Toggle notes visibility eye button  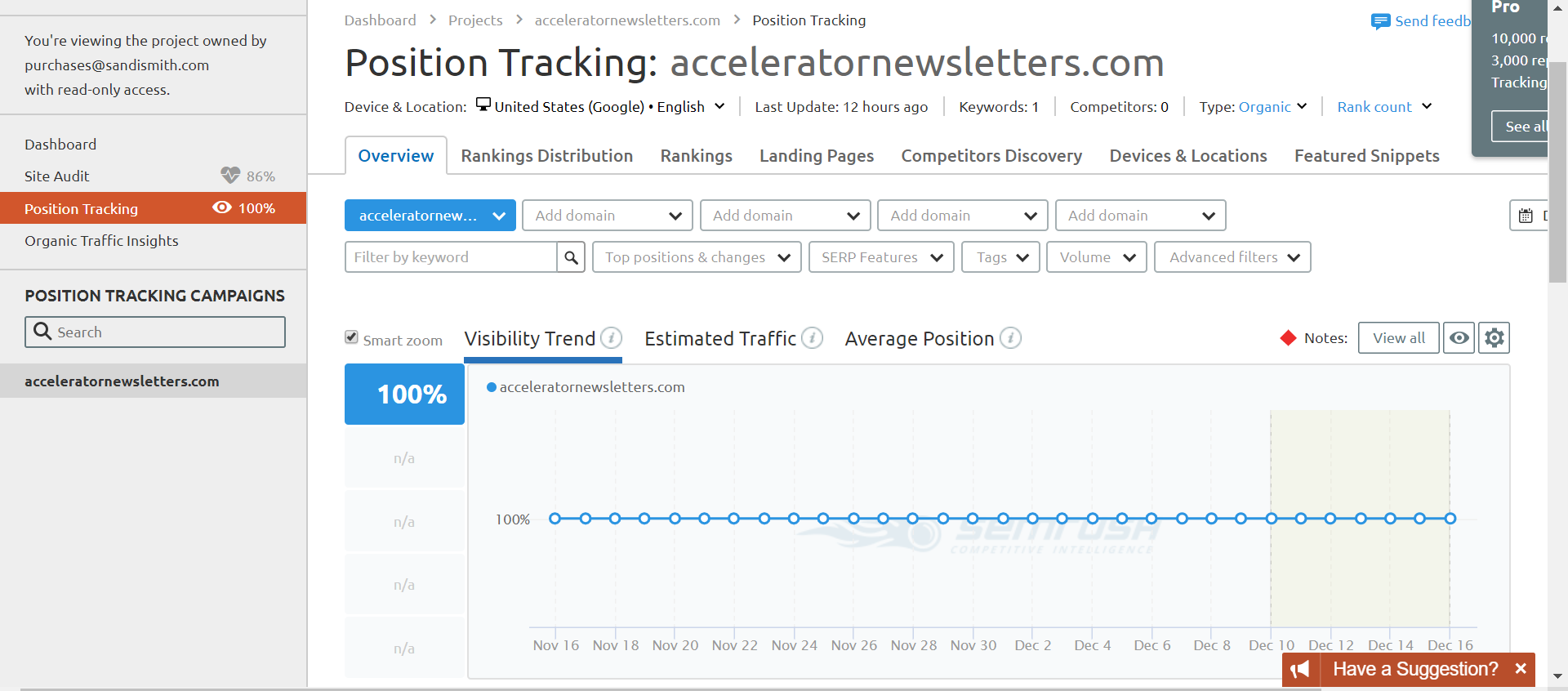click(x=1459, y=338)
